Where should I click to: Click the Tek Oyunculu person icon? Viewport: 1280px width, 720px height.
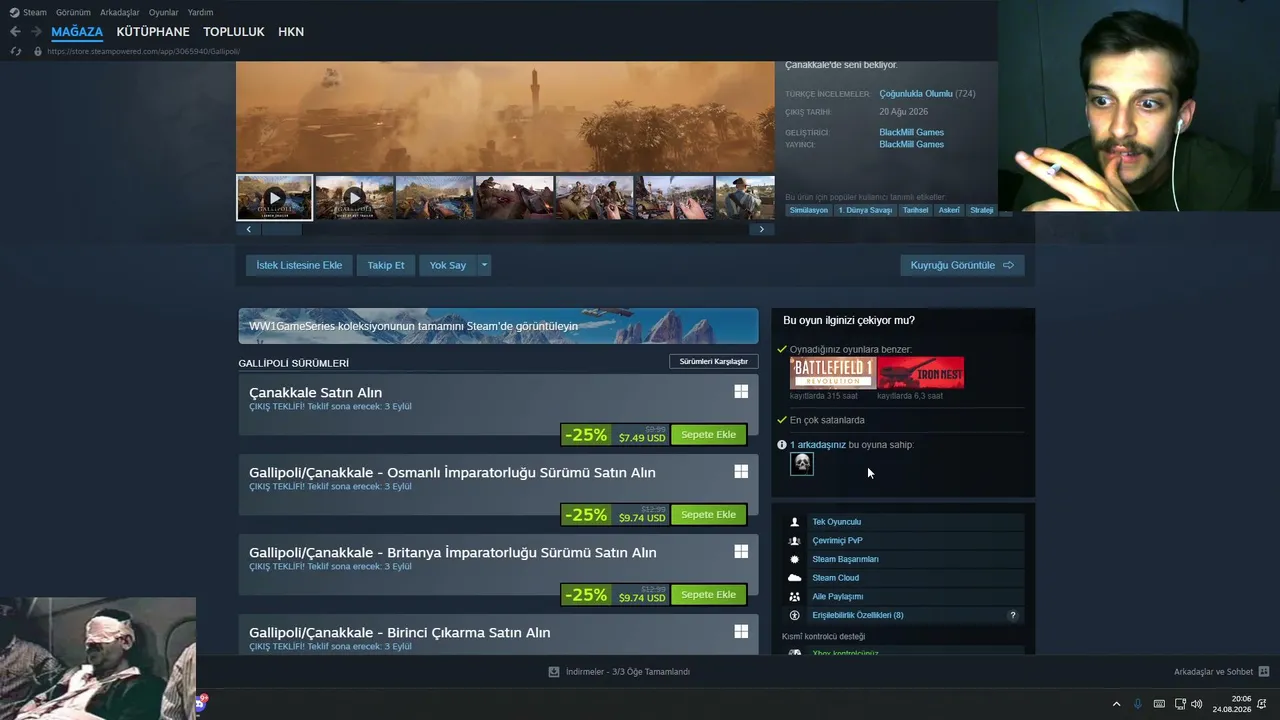[x=795, y=522]
